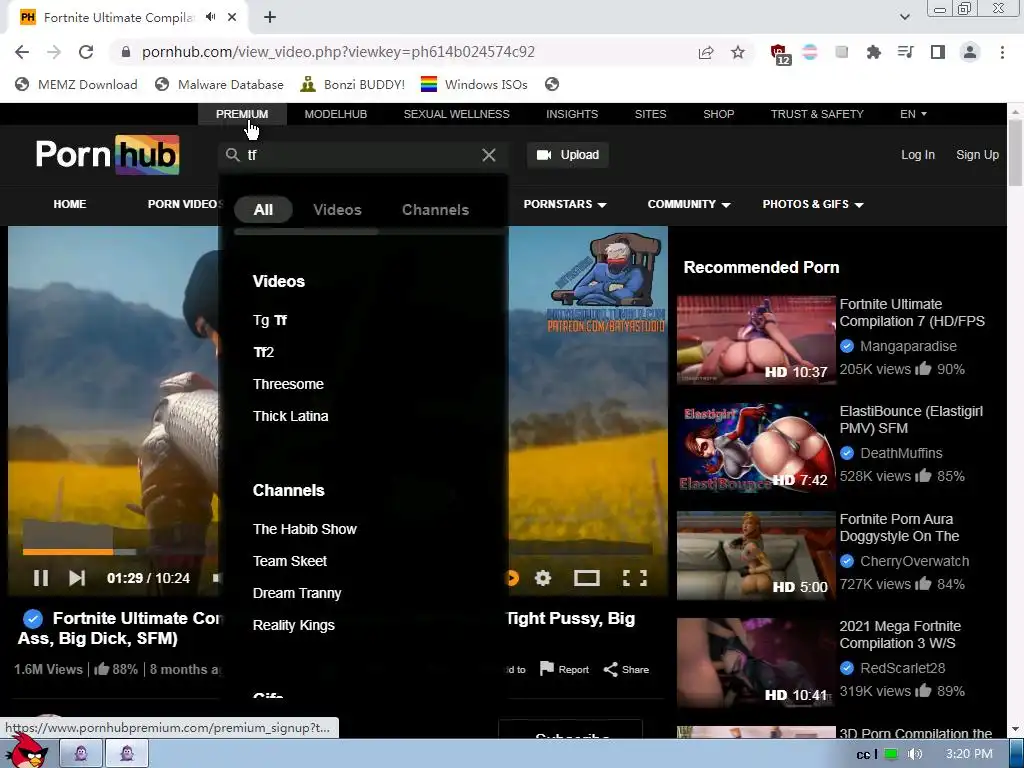Click the Share icon below the video

click(x=626, y=669)
